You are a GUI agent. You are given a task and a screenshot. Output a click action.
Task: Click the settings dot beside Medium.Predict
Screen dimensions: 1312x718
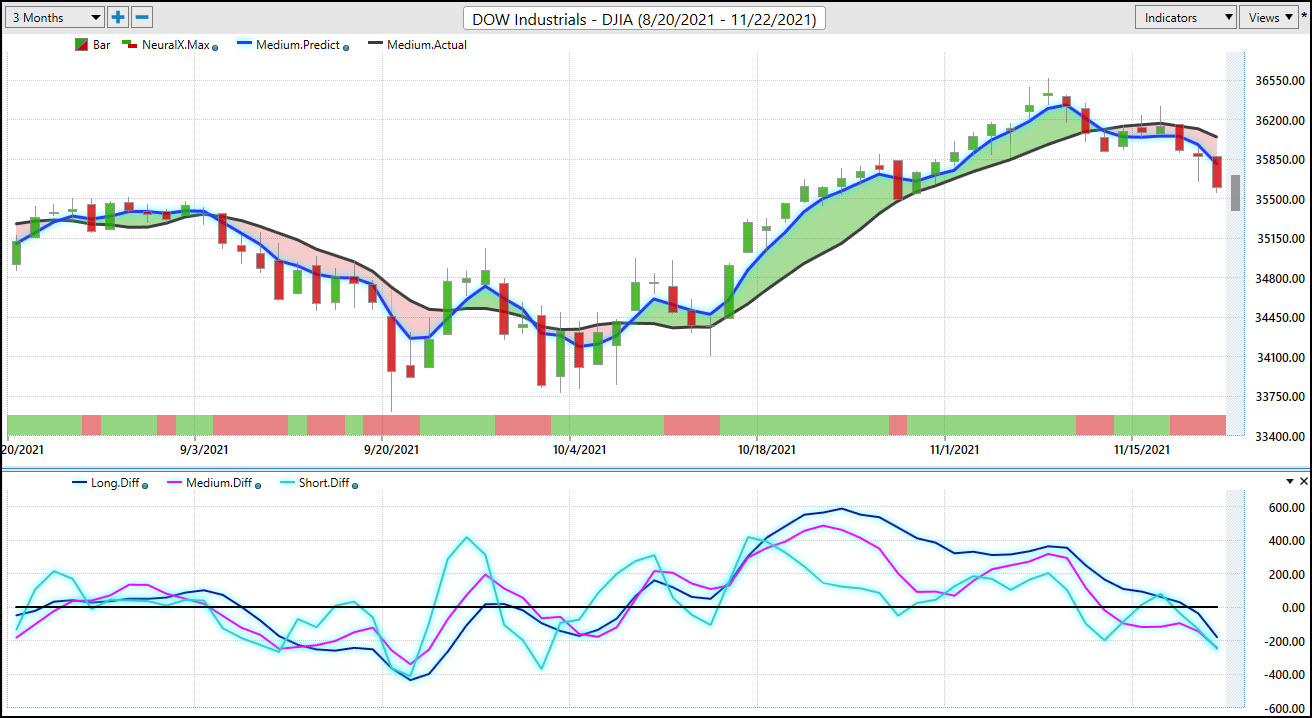[346, 46]
